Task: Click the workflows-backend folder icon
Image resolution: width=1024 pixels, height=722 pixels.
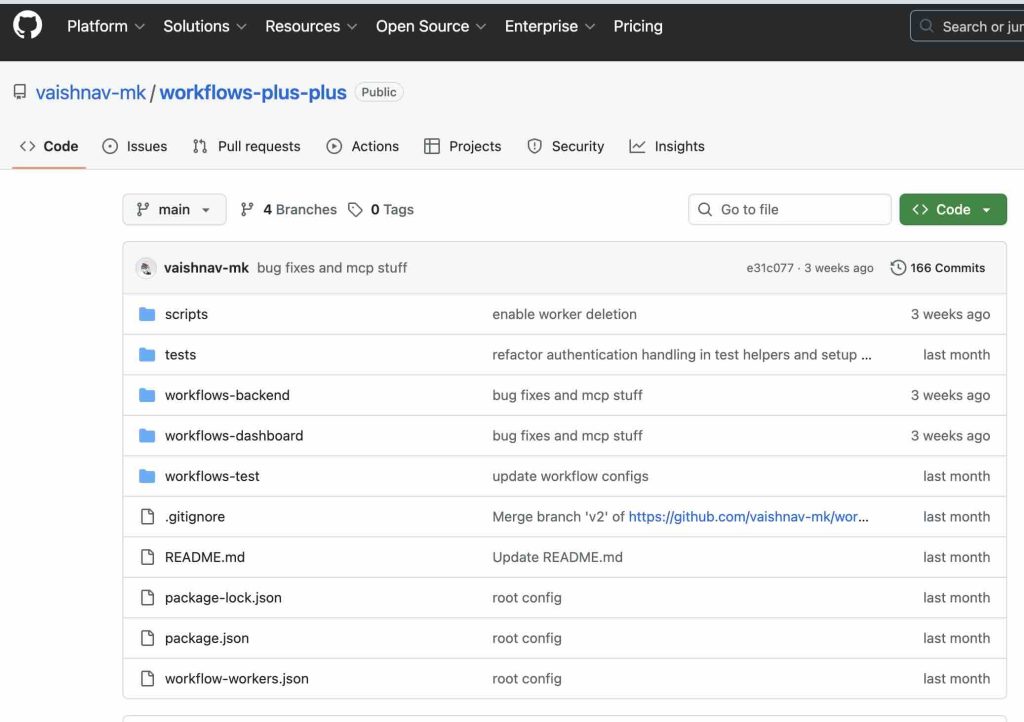Action: click(x=147, y=395)
